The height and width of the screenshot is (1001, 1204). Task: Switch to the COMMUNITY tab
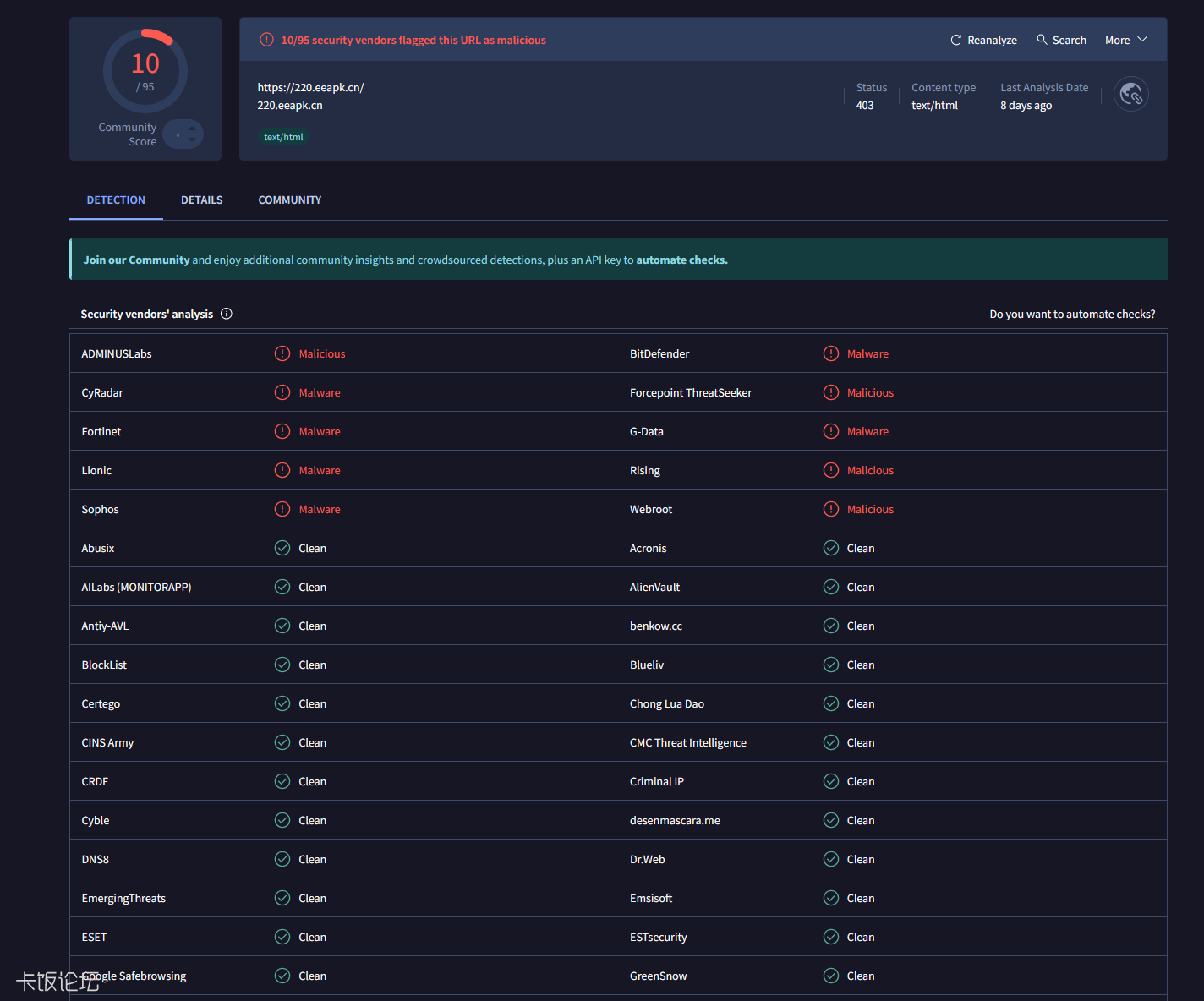[289, 200]
